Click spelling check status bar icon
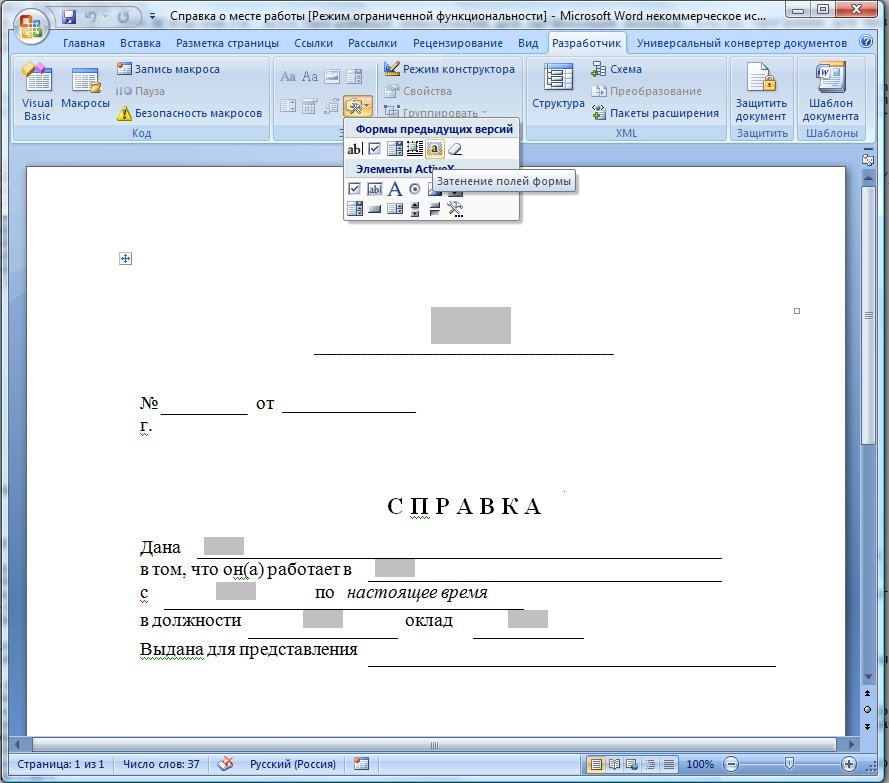 pos(225,764)
